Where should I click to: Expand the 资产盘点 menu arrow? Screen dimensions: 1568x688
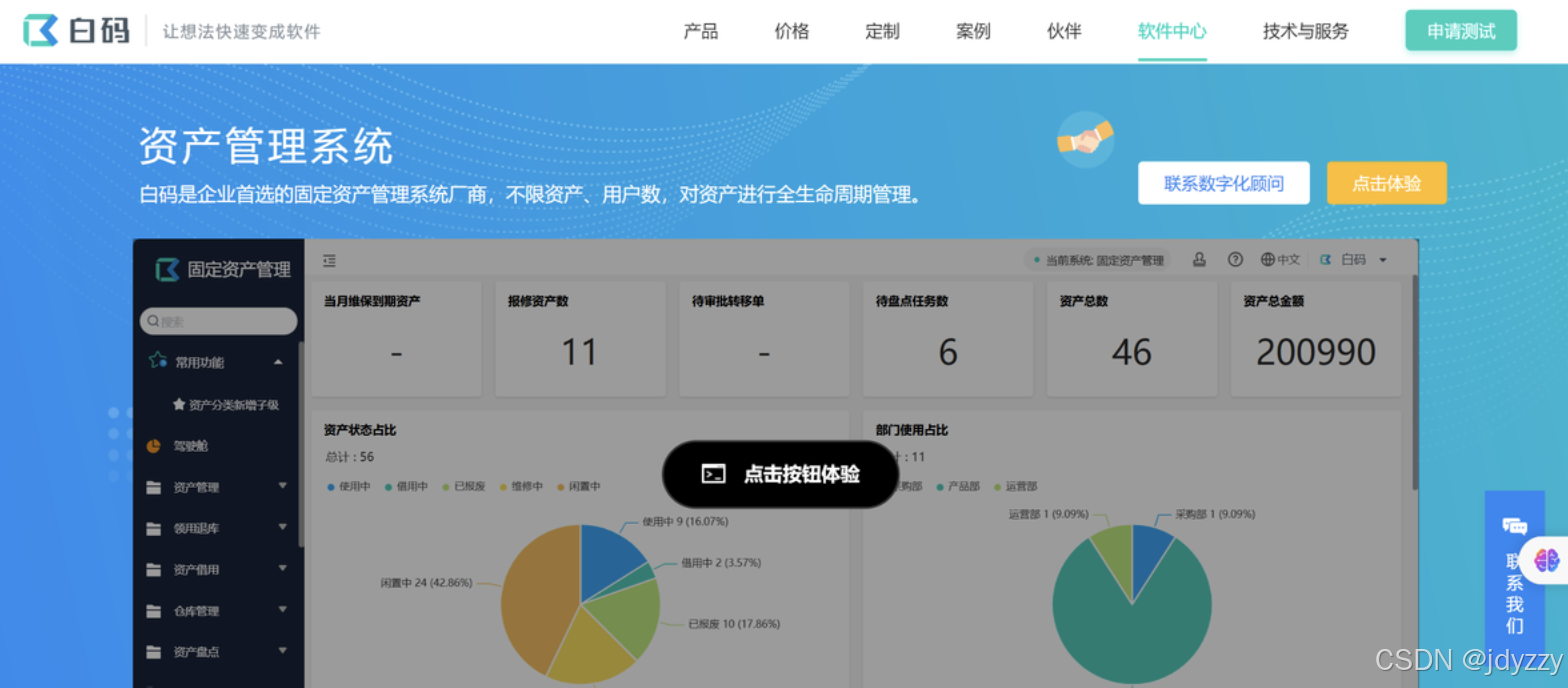(282, 650)
